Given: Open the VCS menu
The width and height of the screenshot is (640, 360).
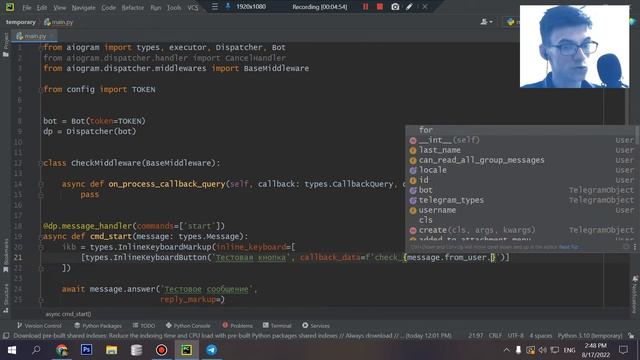Looking at the screenshot, I should pyautogui.click(x=193, y=7).
